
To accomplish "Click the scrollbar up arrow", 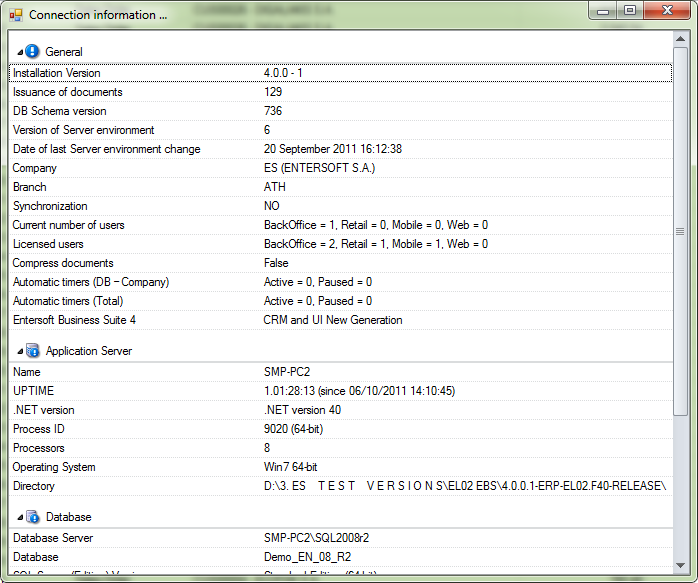I will click(x=680, y=39).
